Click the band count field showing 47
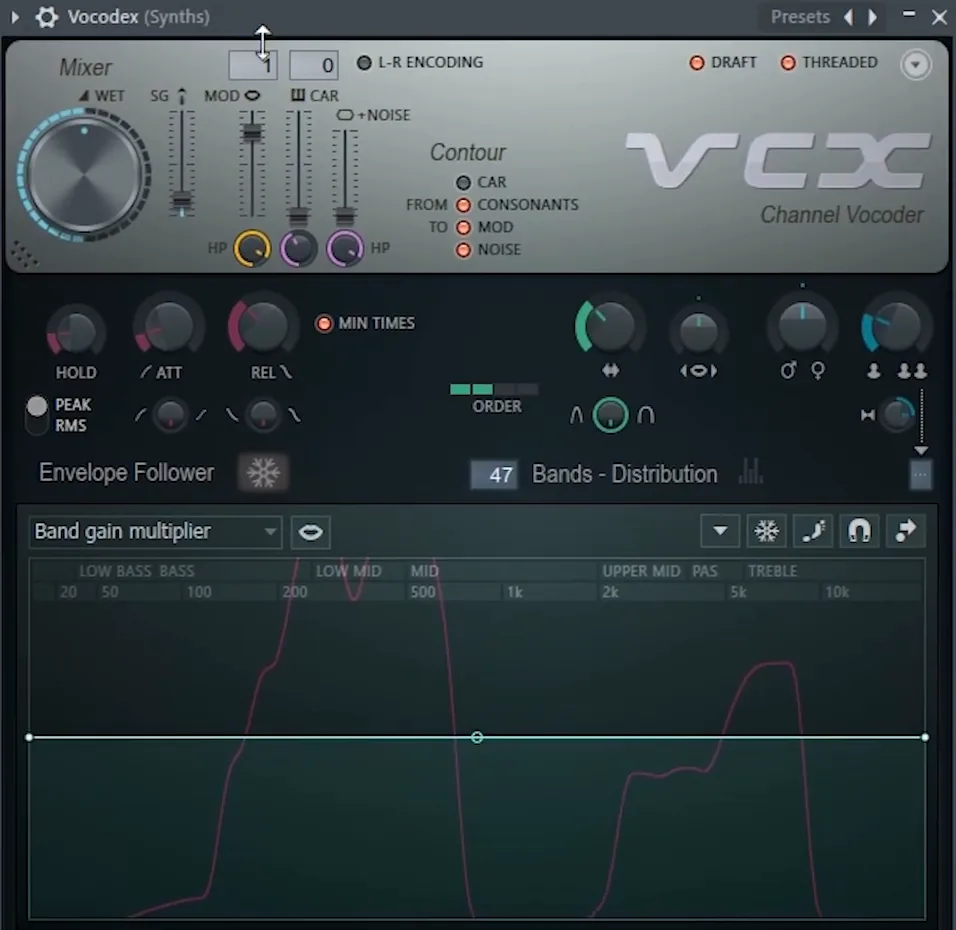This screenshot has width=956, height=930. point(494,474)
